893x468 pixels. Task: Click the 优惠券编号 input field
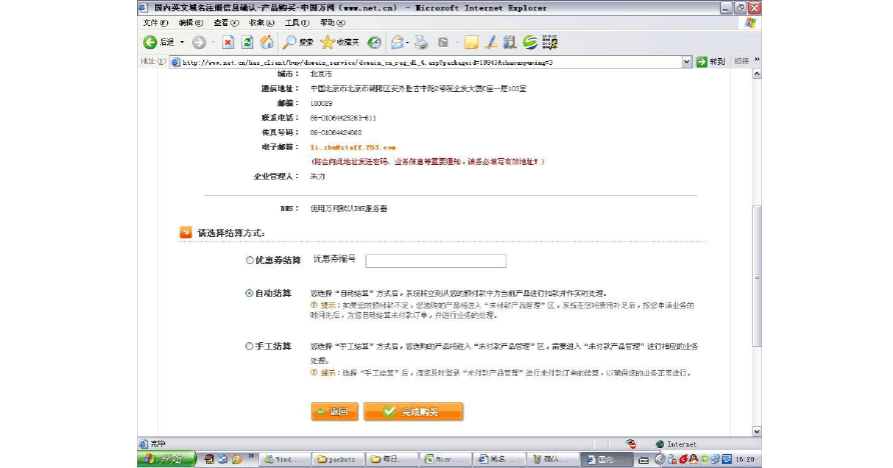point(435,261)
